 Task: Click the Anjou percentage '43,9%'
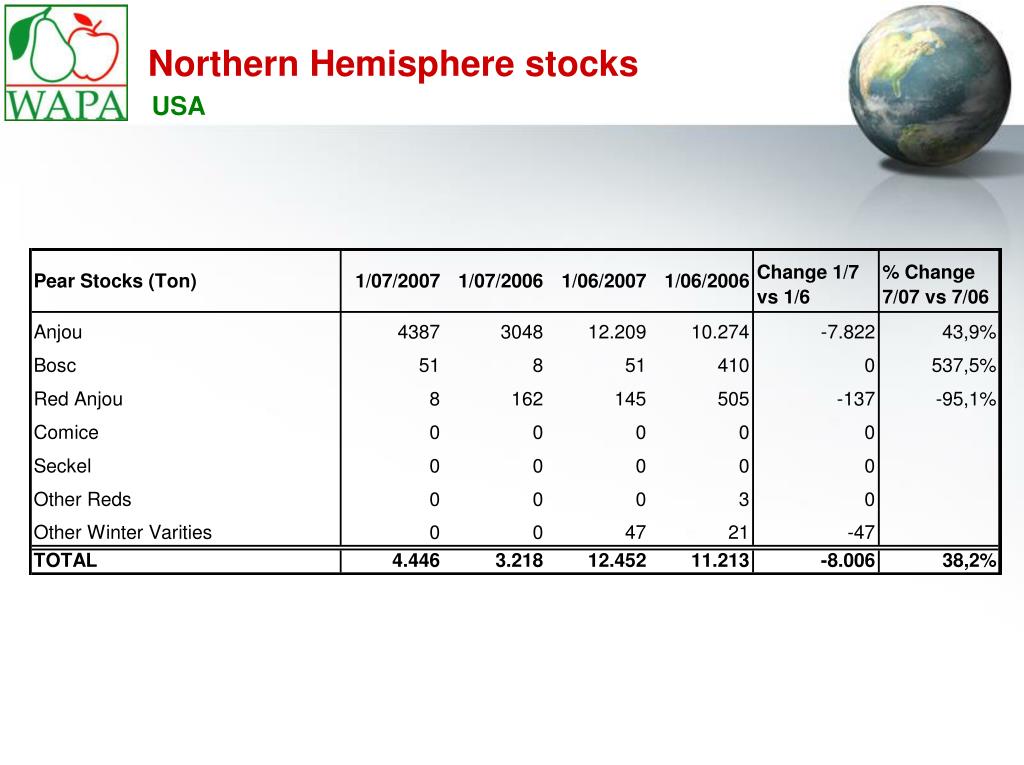(x=969, y=332)
